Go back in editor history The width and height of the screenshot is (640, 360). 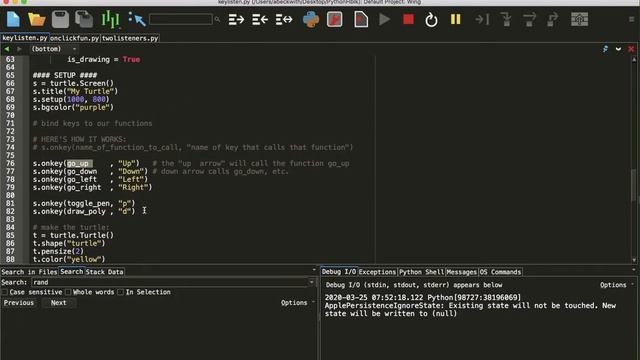click(x=7, y=49)
